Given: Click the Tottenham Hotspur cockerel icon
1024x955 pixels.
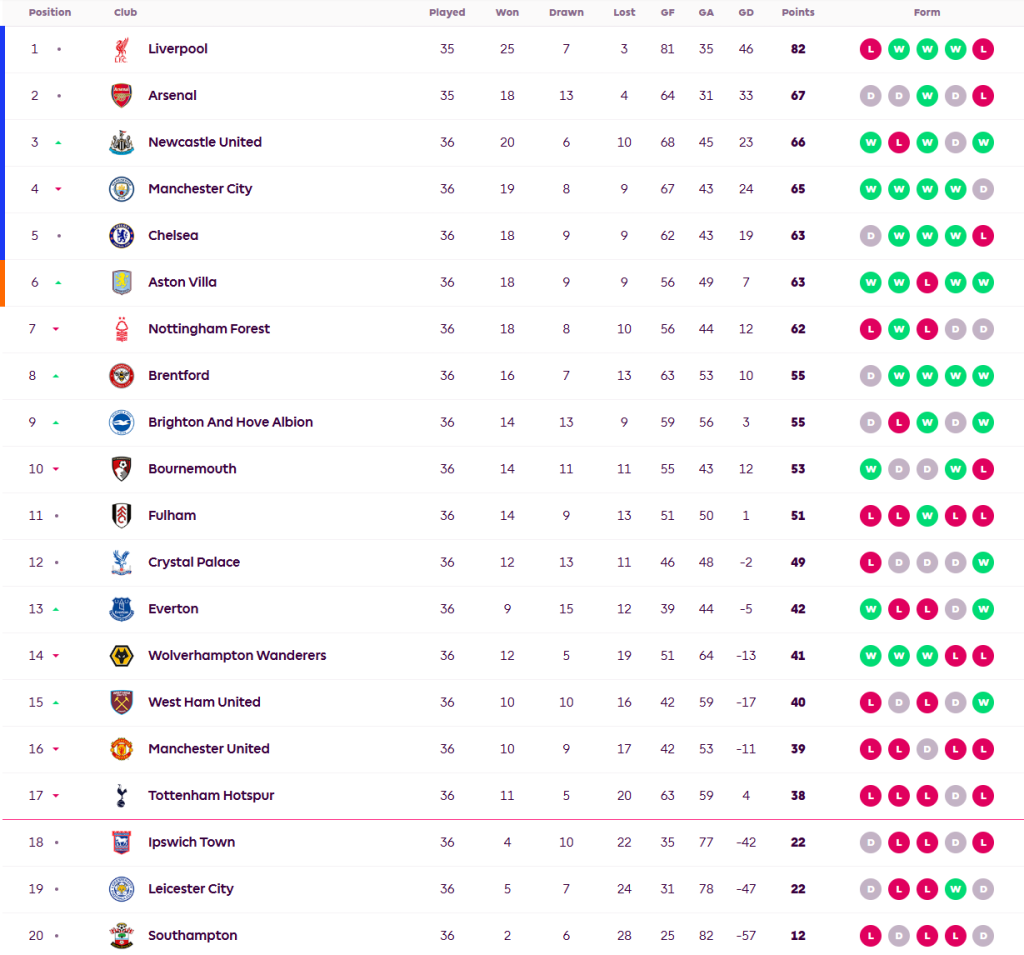Looking at the screenshot, I should coord(121,796).
